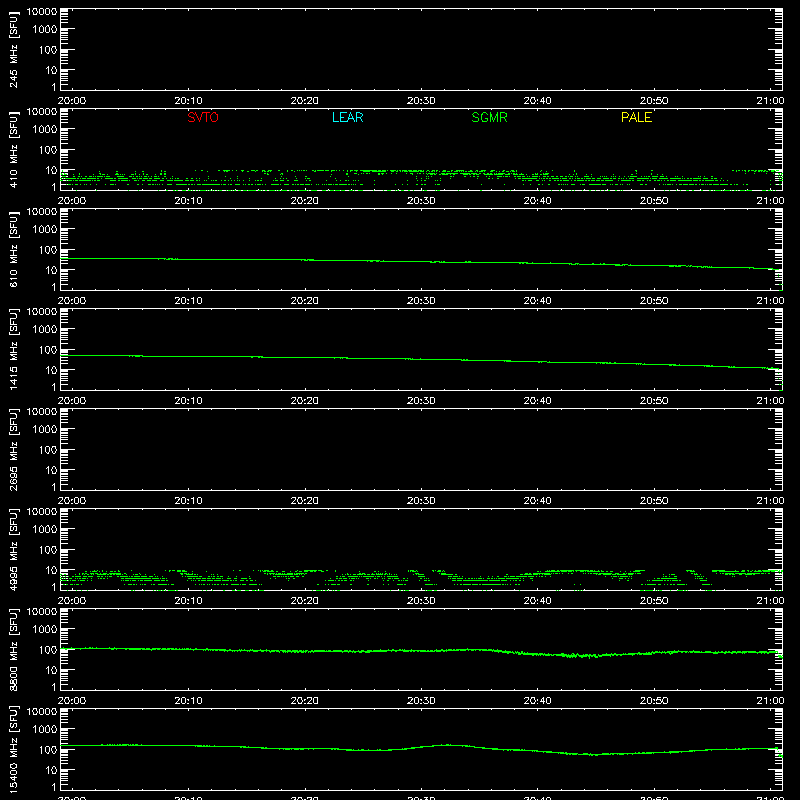Screen dimensions: 800x800
Task: Click the 1000 tick label on 610 MHz axis
Action: coord(45,229)
